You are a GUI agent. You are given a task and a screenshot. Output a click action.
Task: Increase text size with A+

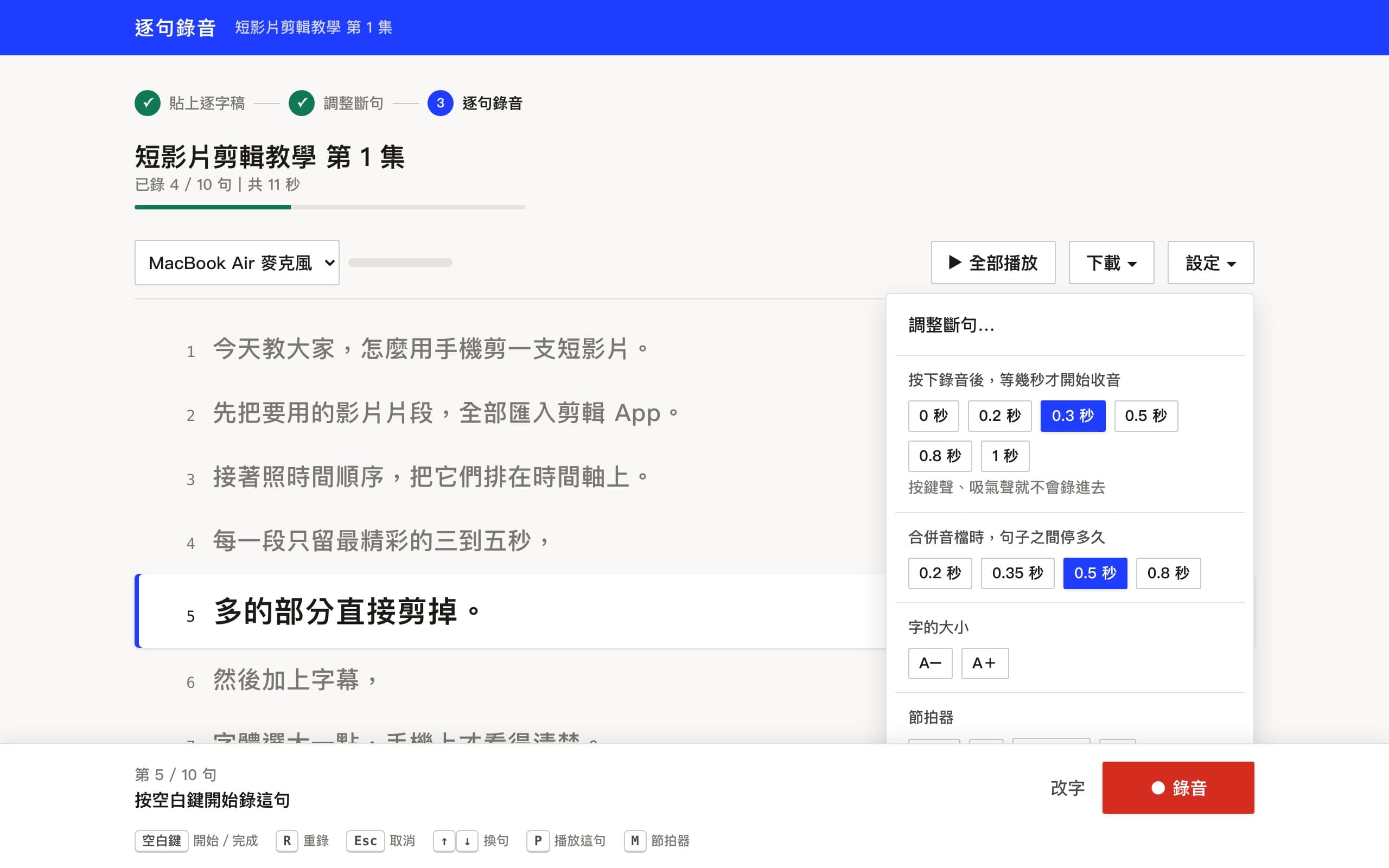pyautogui.click(x=984, y=663)
